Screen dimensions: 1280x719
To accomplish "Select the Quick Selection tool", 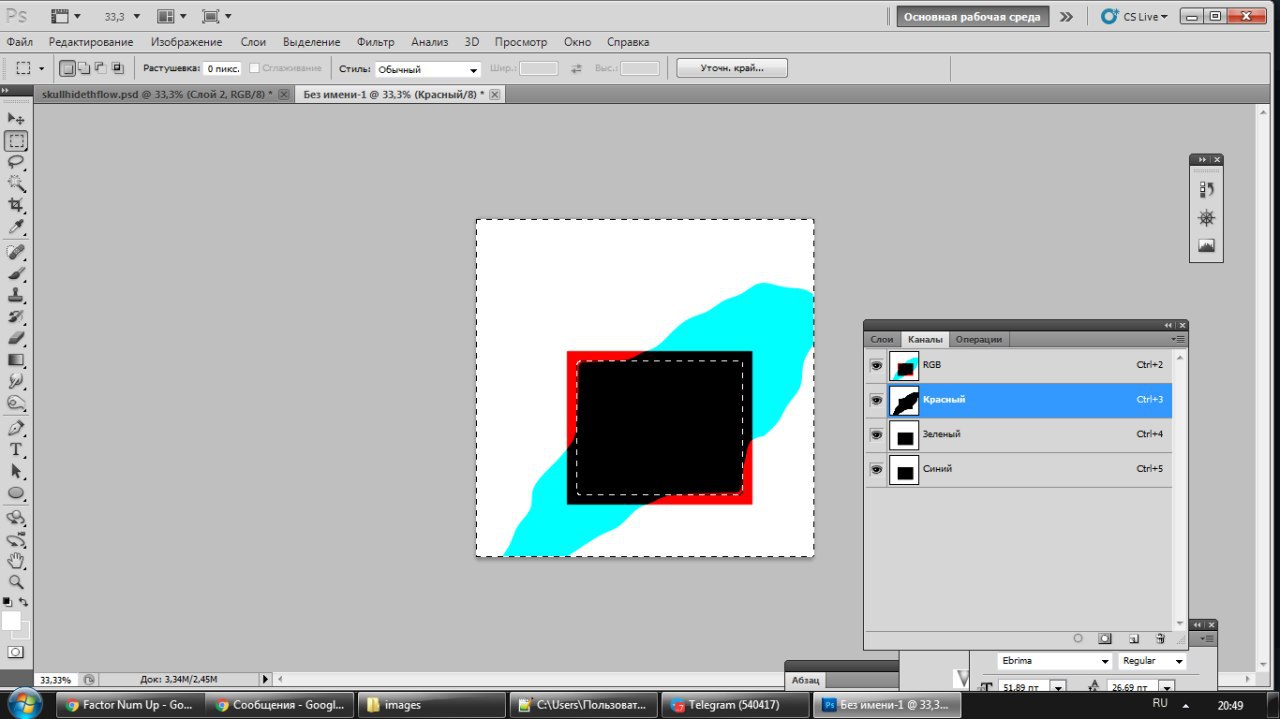I will coord(16,183).
